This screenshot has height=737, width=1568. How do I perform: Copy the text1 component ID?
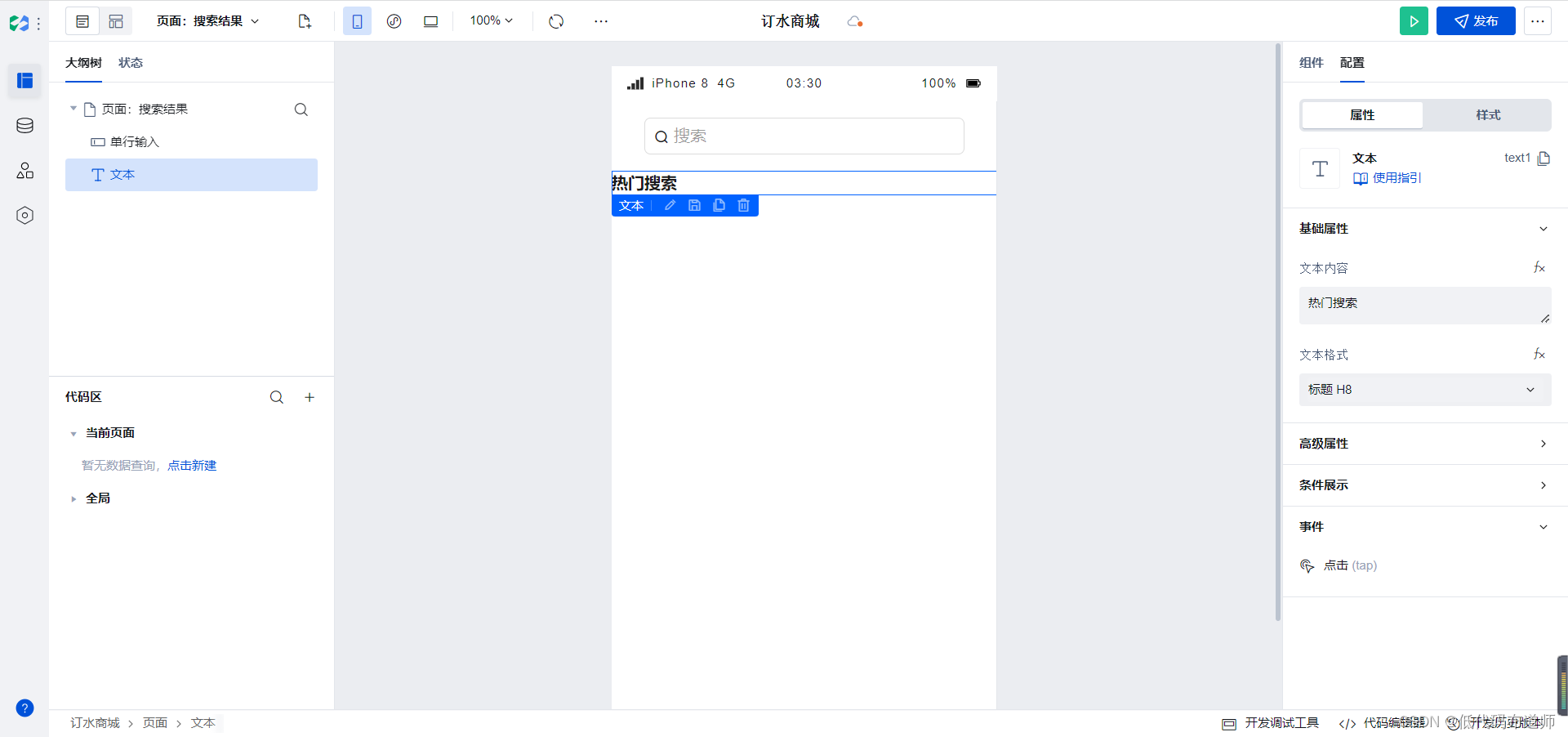(x=1543, y=159)
